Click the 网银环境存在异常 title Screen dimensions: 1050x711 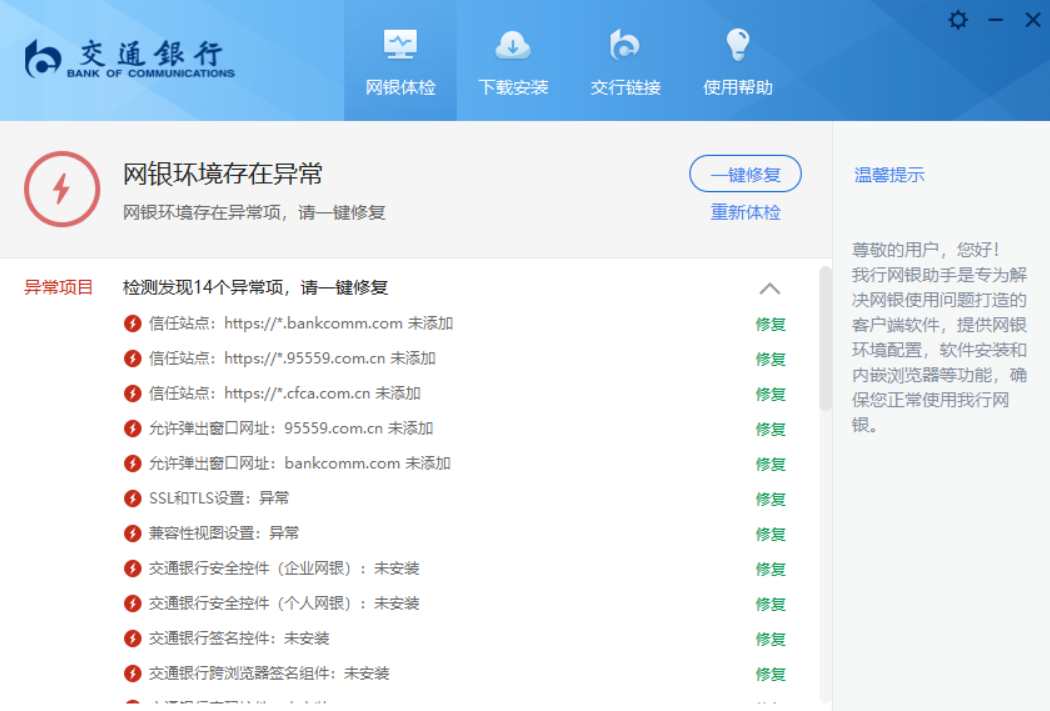pos(222,173)
